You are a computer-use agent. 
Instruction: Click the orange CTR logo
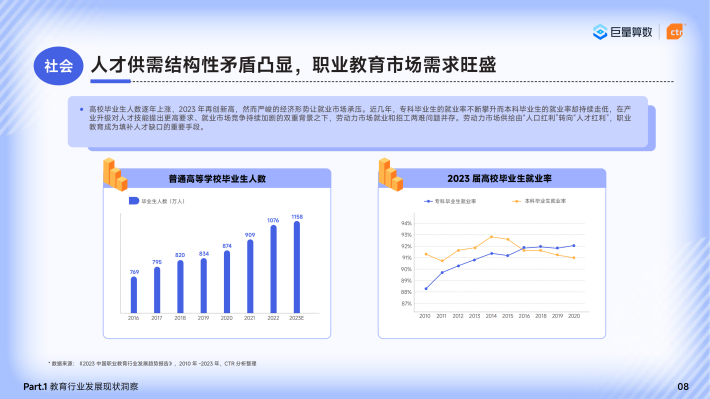point(676,32)
